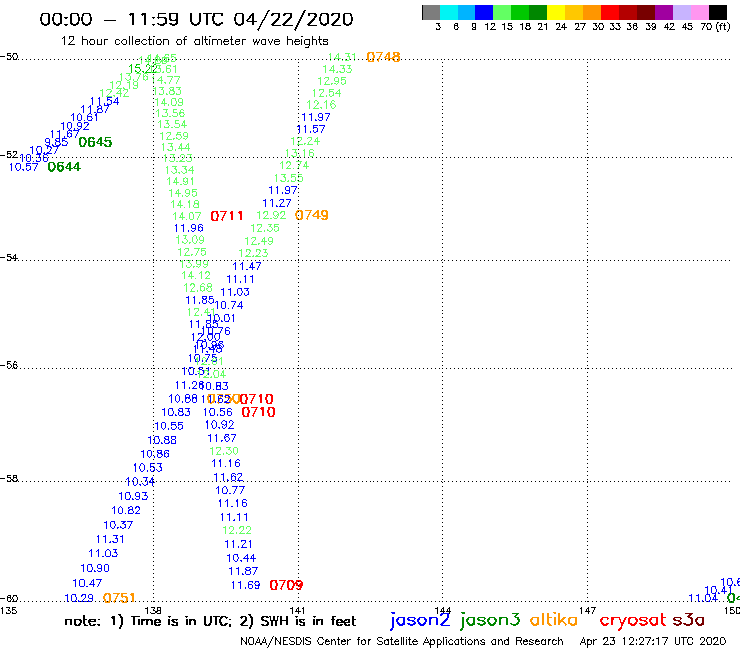Image resolution: width=740 pixels, height=650 pixels.
Task: Click the black swatch at the legend end
Action: tap(717, 12)
